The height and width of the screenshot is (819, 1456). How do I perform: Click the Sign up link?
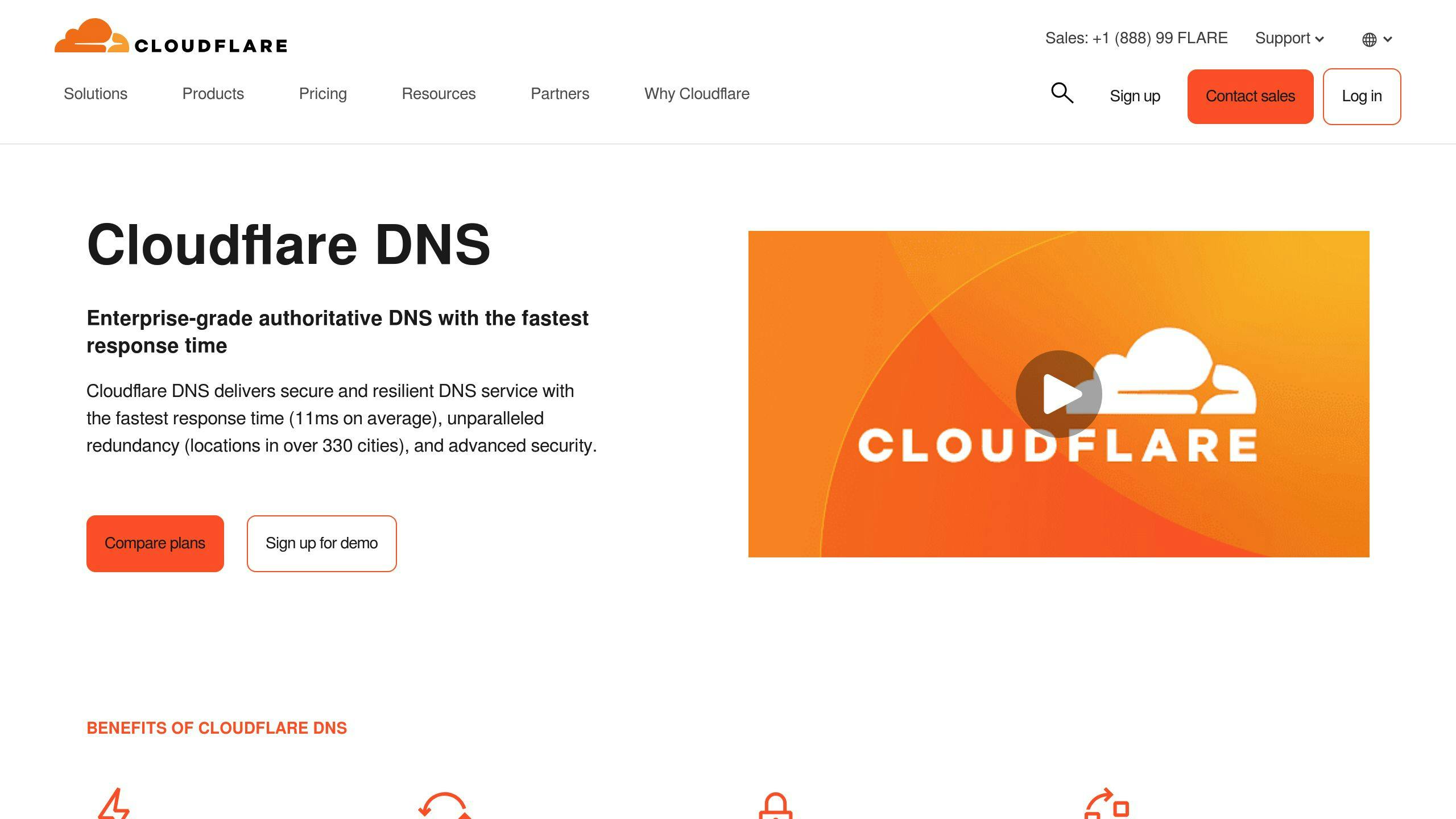[x=1135, y=96]
